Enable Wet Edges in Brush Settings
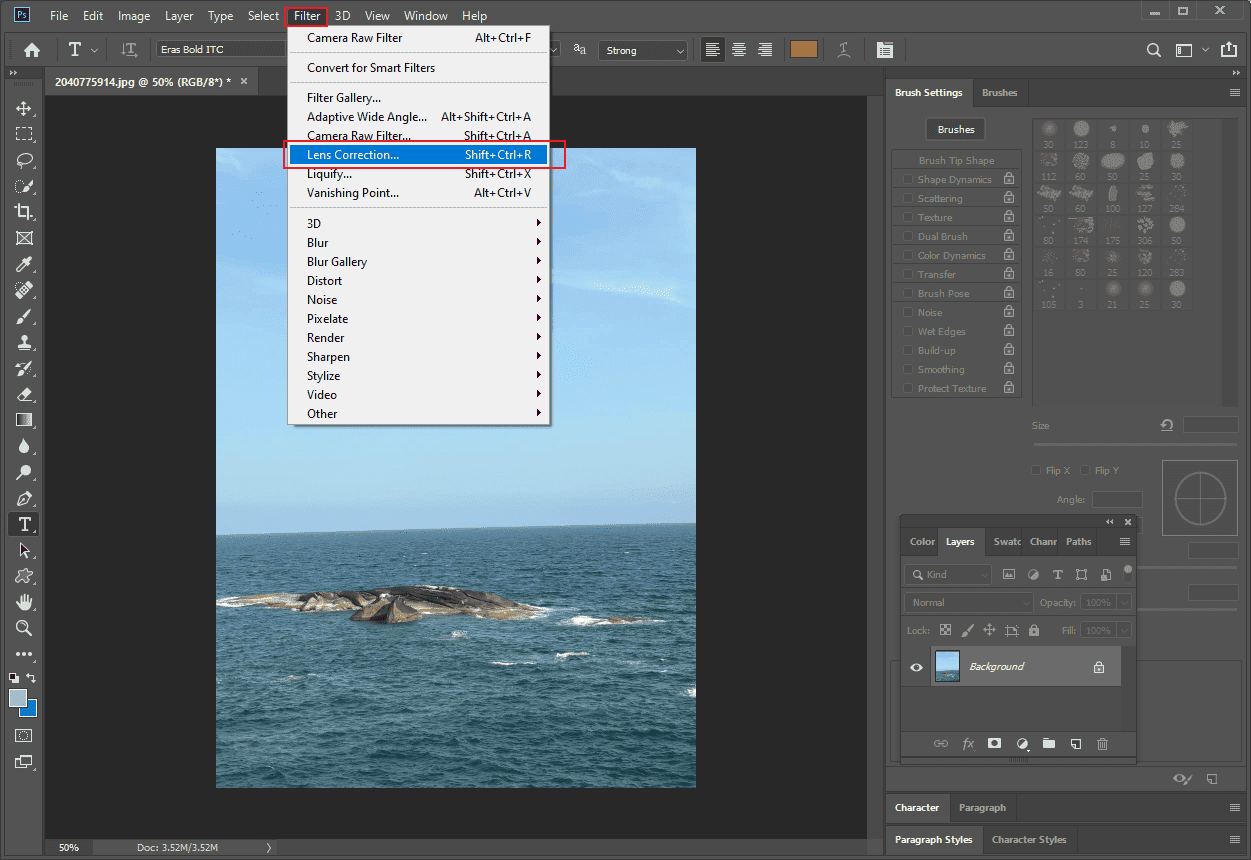The height and width of the screenshot is (860, 1251). point(906,331)
